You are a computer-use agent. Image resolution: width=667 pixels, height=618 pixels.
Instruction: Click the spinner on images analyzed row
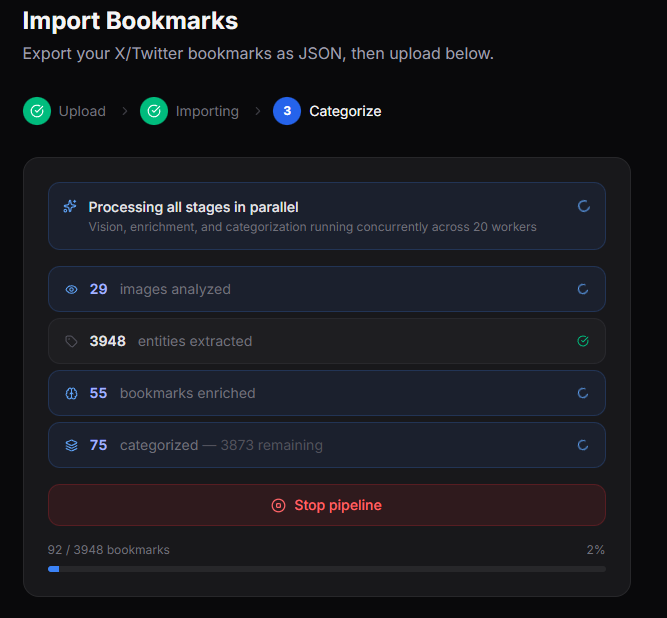(x=583, y=289)
